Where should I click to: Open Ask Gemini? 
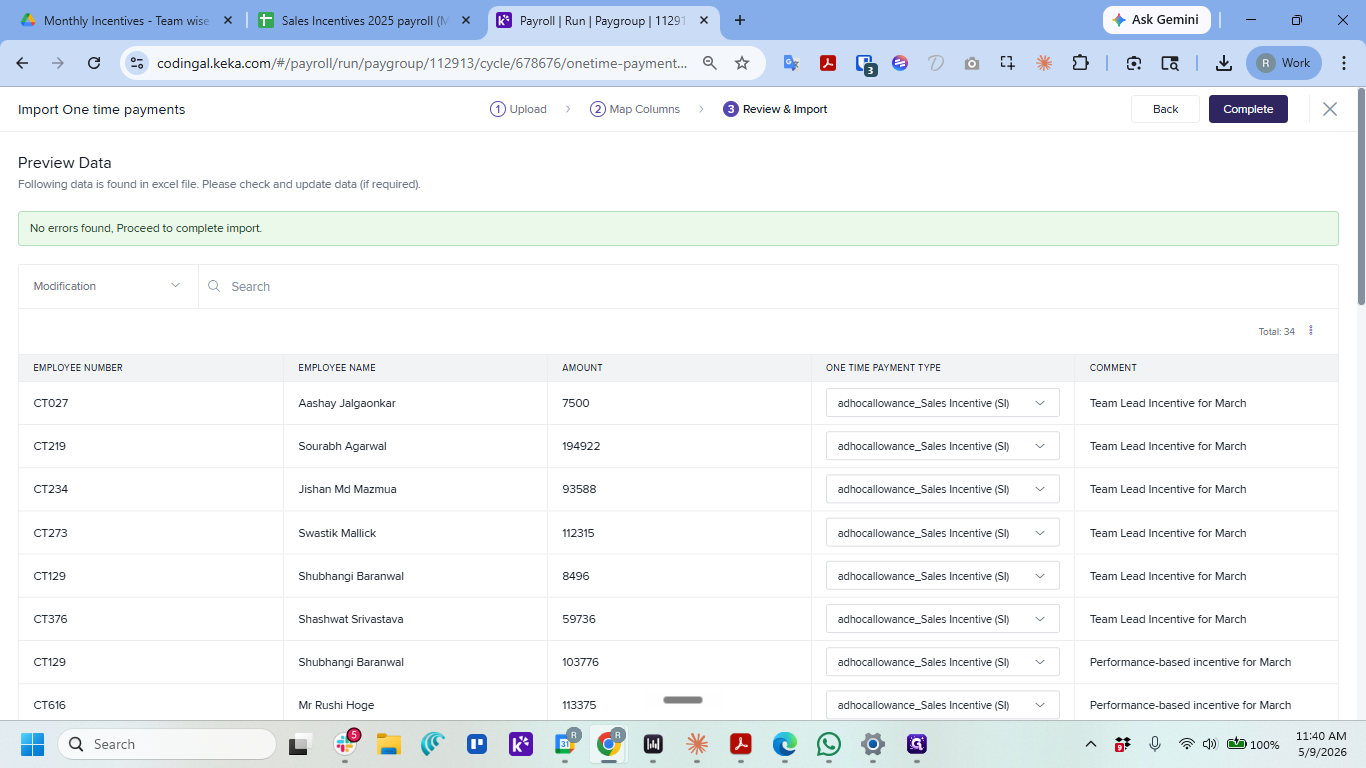[x=1157, y=20]
